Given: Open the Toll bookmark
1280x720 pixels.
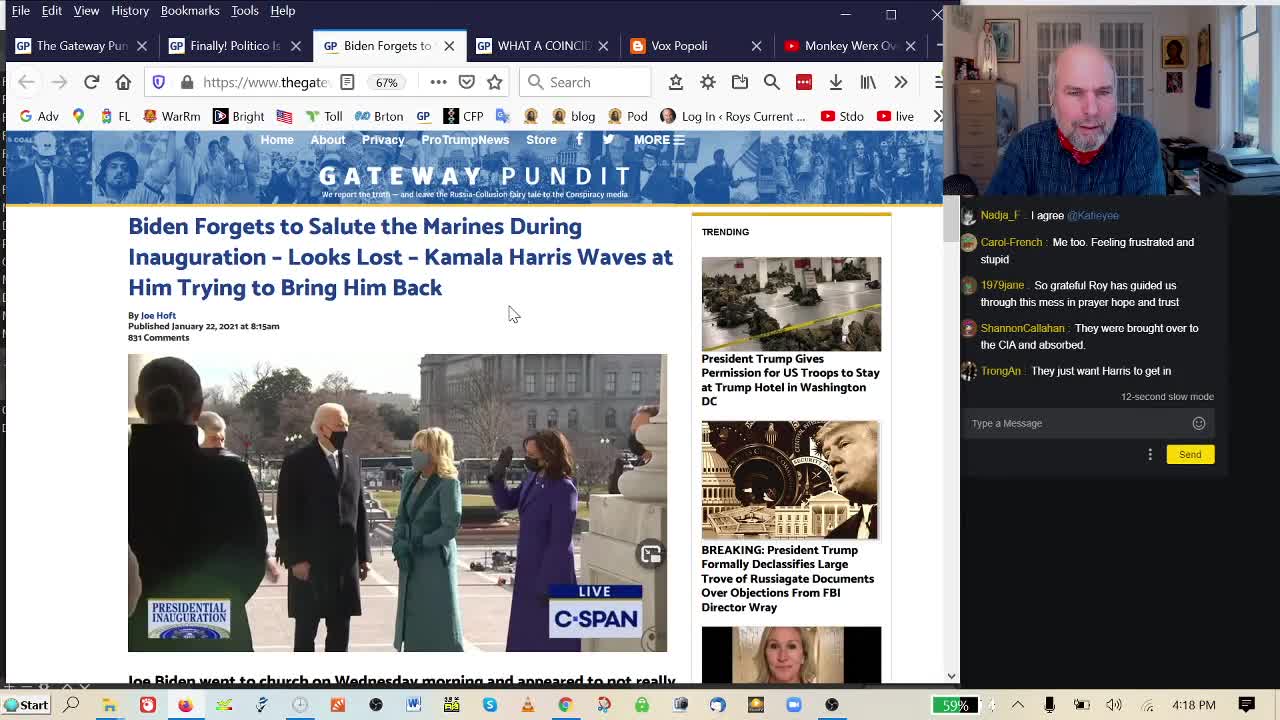Looking at the screenshot, I should tap(324, 116).
